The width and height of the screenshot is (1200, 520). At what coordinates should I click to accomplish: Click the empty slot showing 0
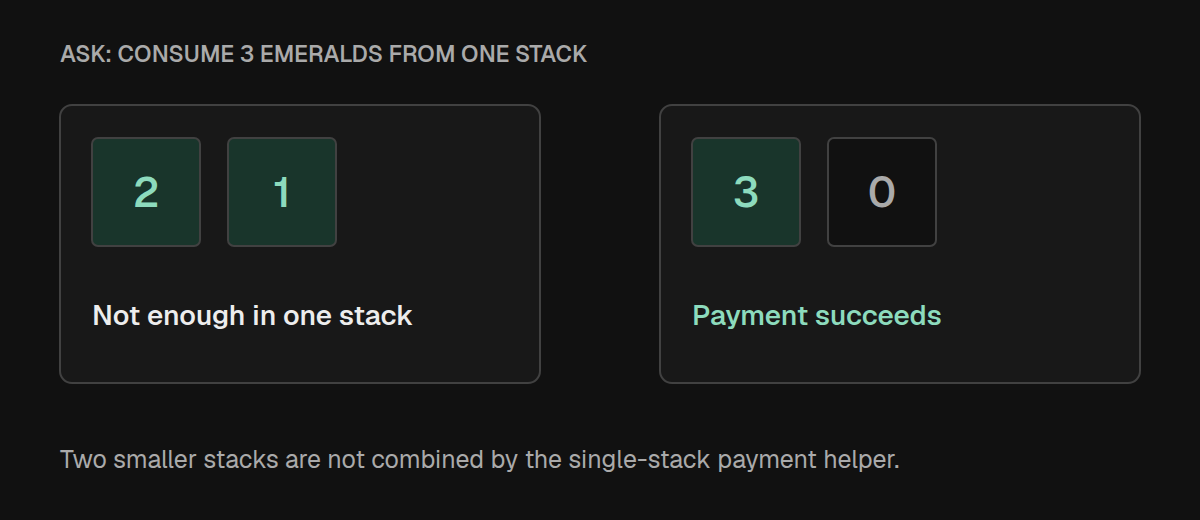click(x=882, y=192)
